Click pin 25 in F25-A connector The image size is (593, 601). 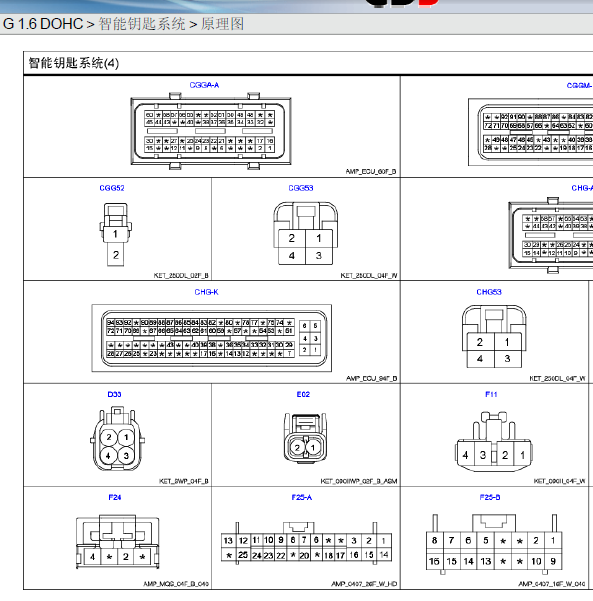tap(243, 555)
